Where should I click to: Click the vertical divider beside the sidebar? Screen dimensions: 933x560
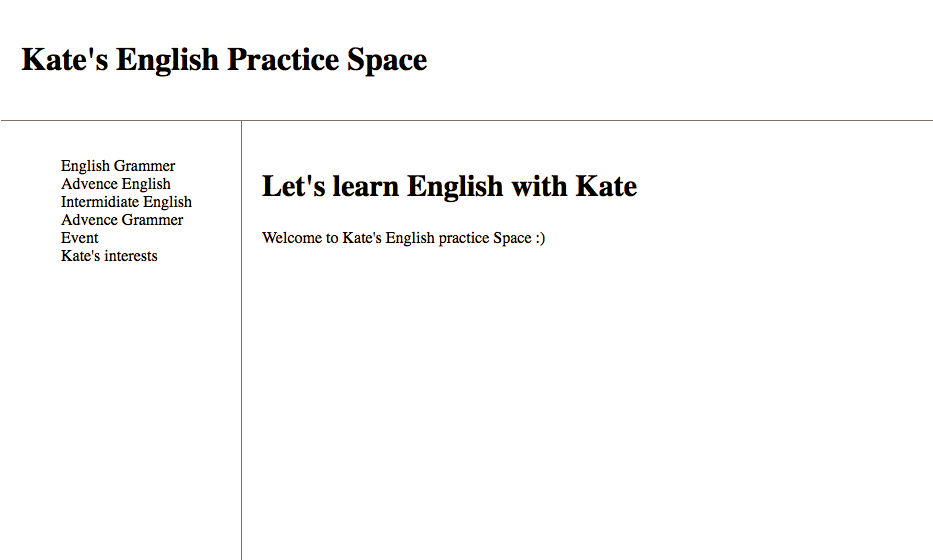(242, 340)
